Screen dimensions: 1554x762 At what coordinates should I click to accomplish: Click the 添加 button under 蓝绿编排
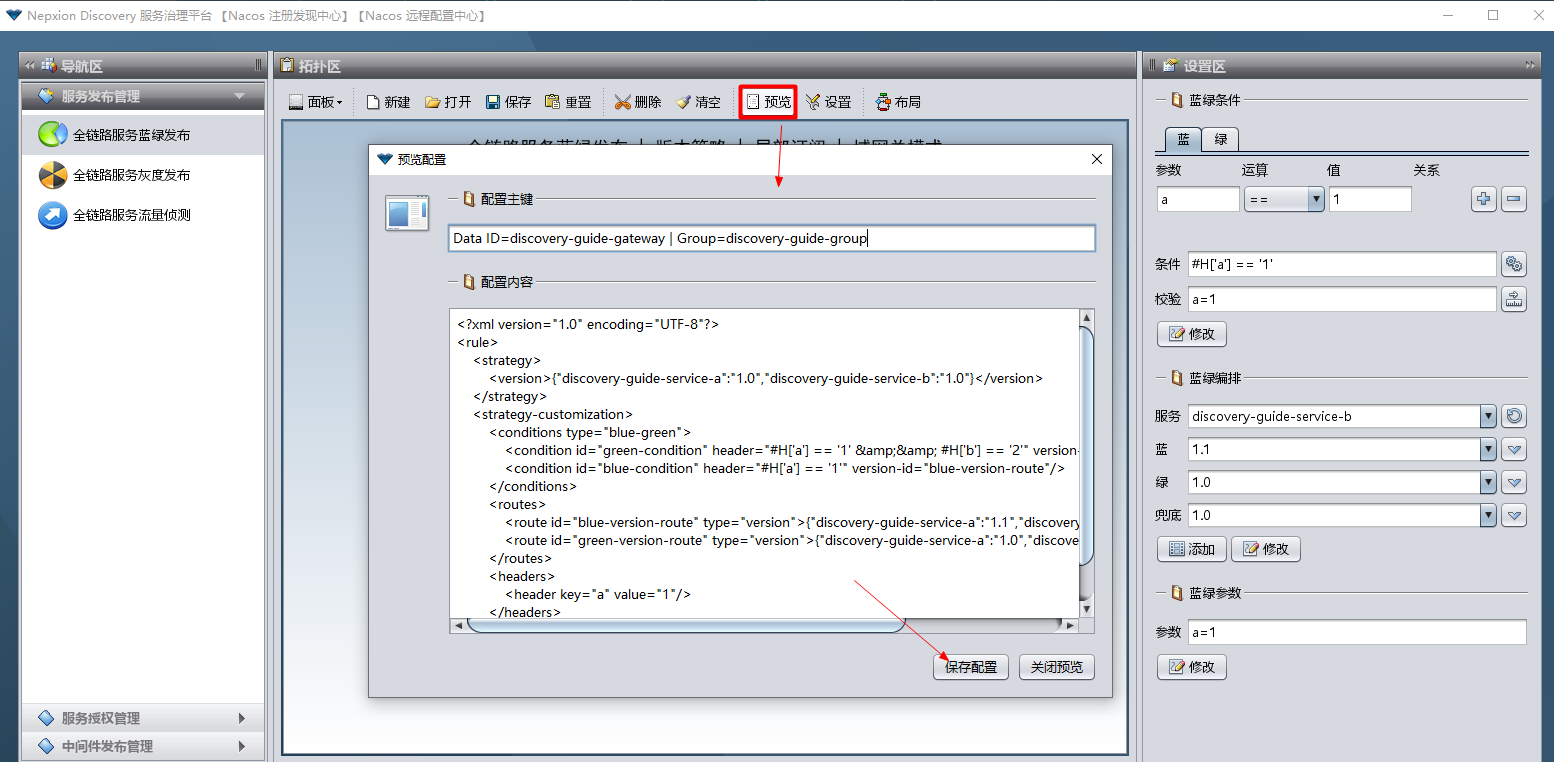[1192, 549]
